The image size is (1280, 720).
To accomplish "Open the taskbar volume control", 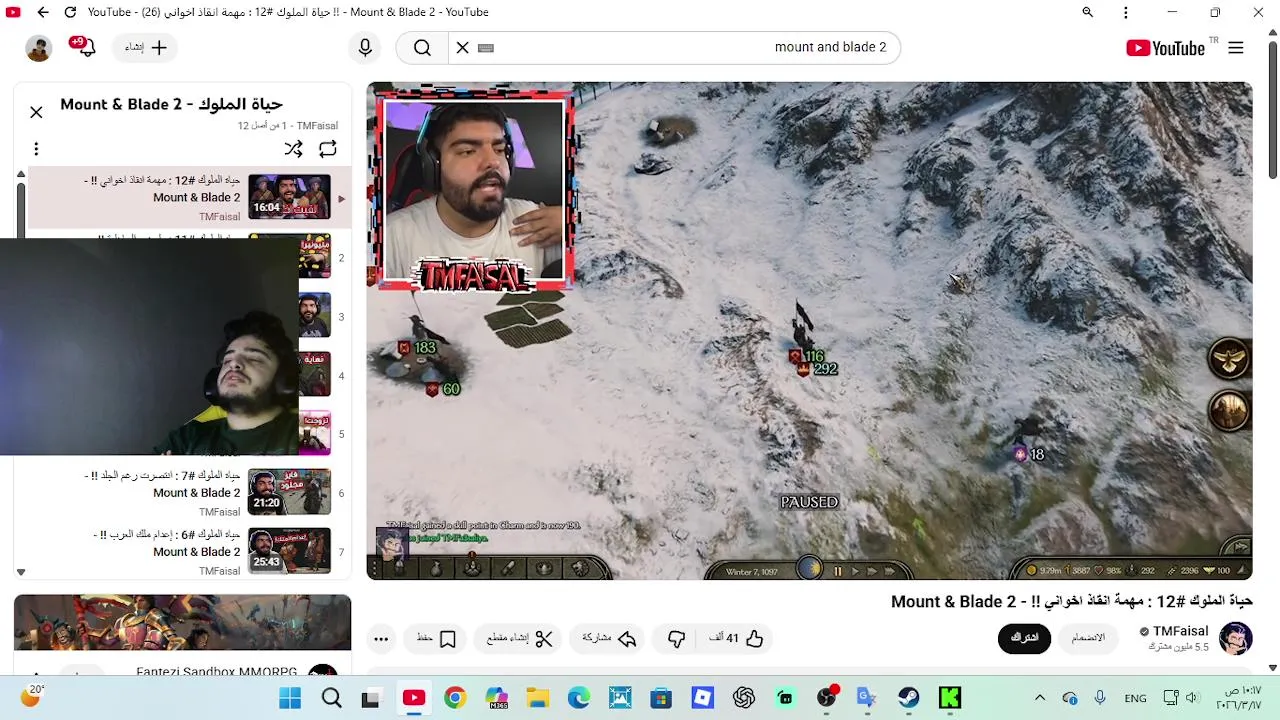I will pos(1192,698).
